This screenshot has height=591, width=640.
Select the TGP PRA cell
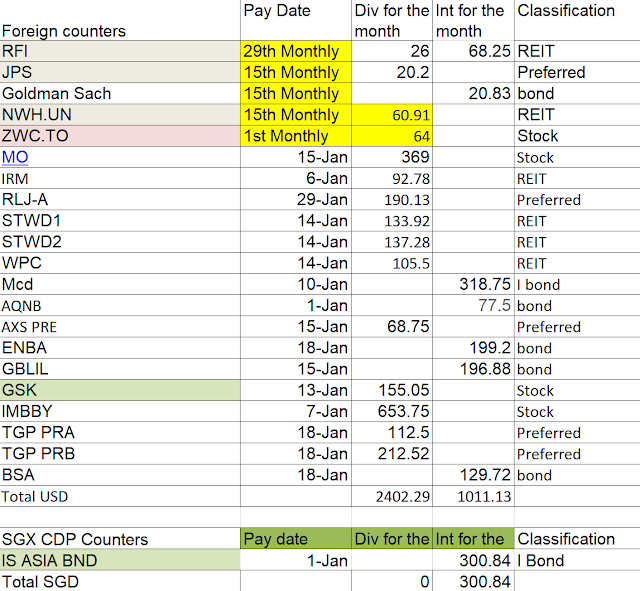120,433
